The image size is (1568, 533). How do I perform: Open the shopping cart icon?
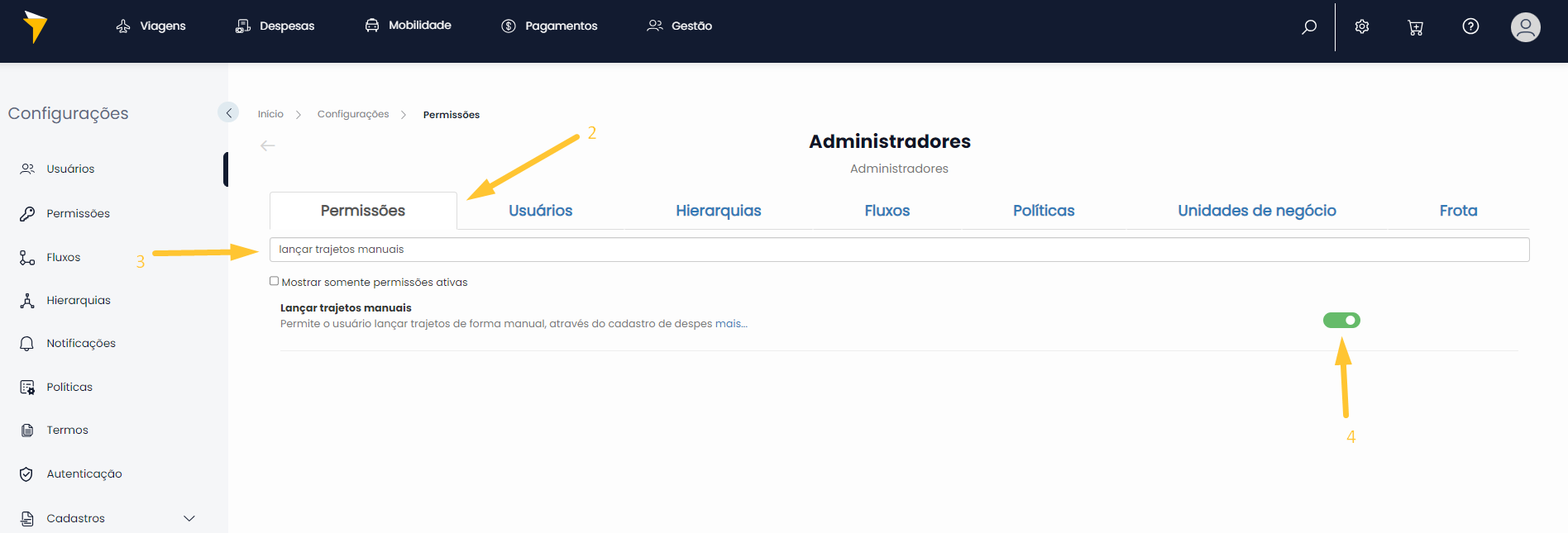(x=1415, y=27)
